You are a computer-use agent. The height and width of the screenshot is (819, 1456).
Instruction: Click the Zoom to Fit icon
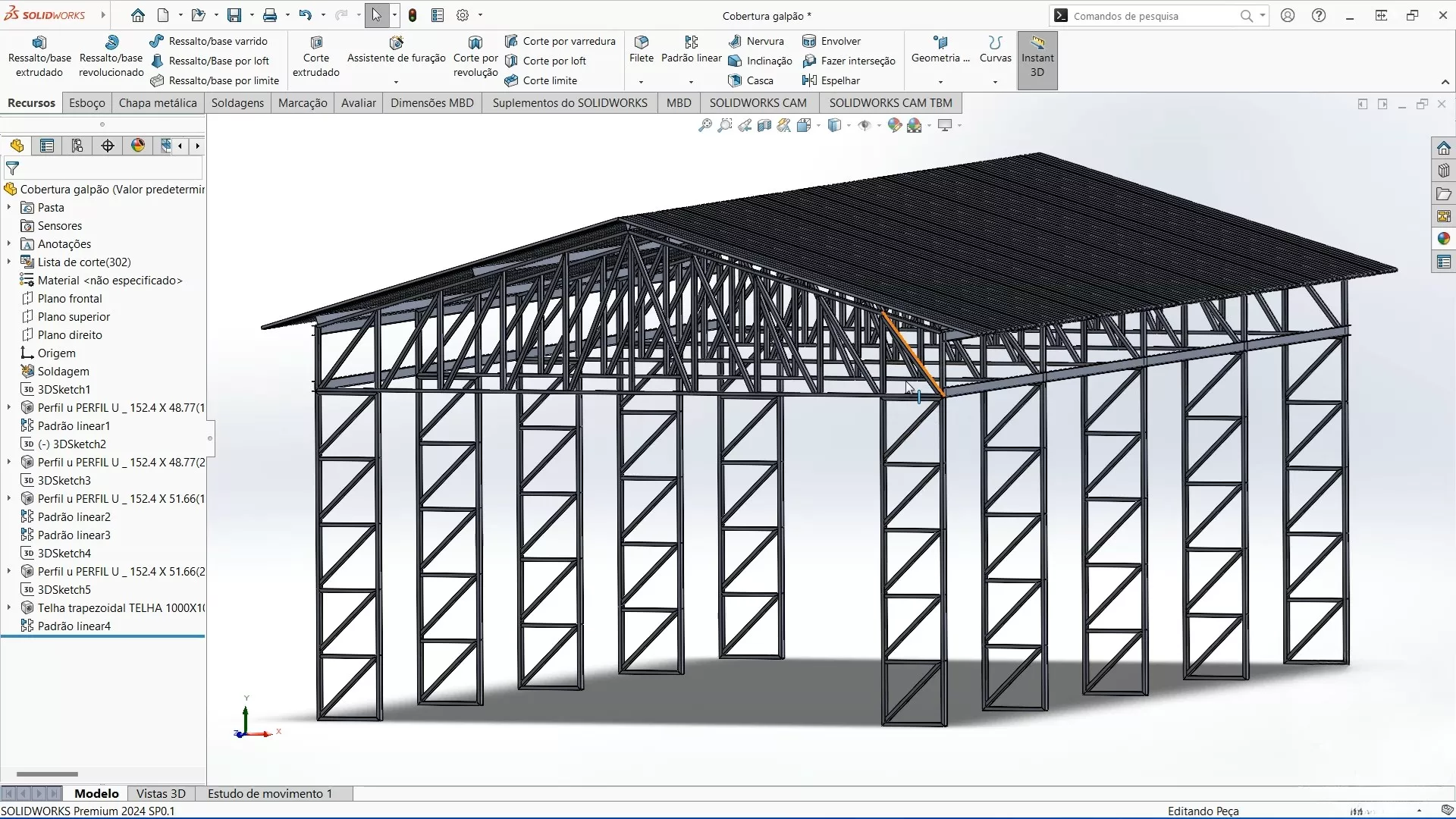click(704, 126)
